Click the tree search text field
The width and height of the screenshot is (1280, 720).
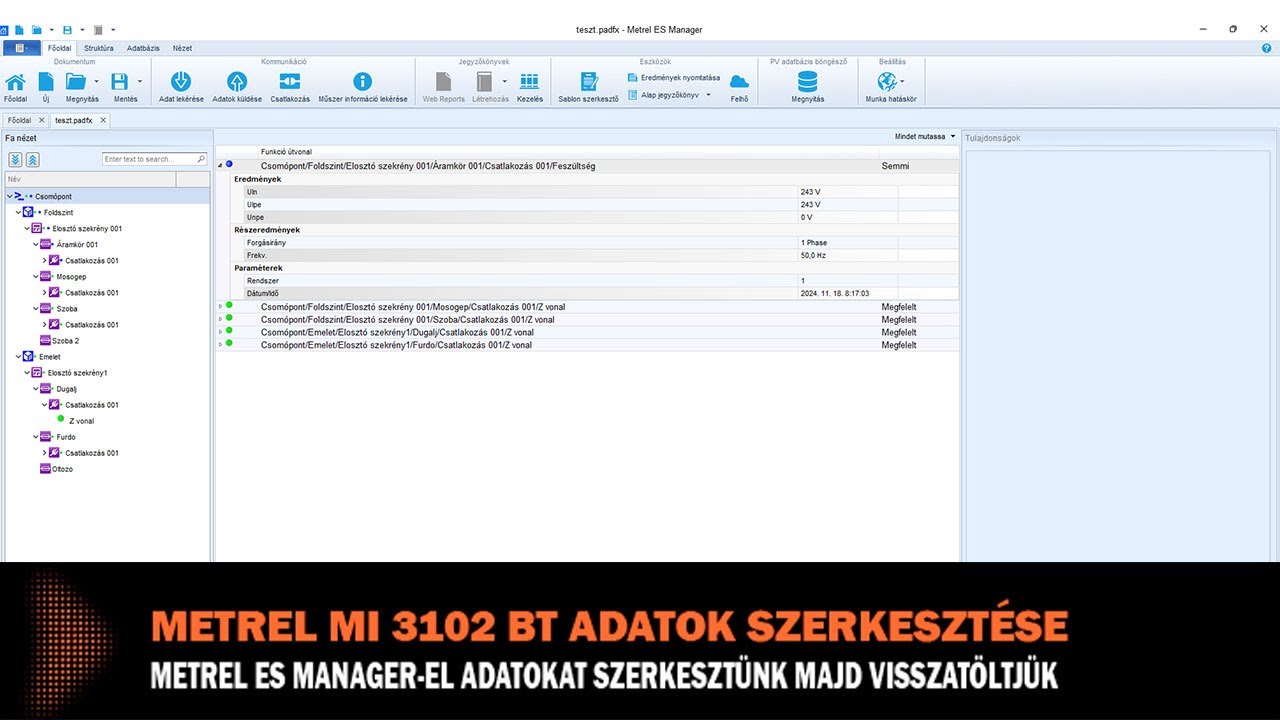pyautogui.click(x=148, y=159)
